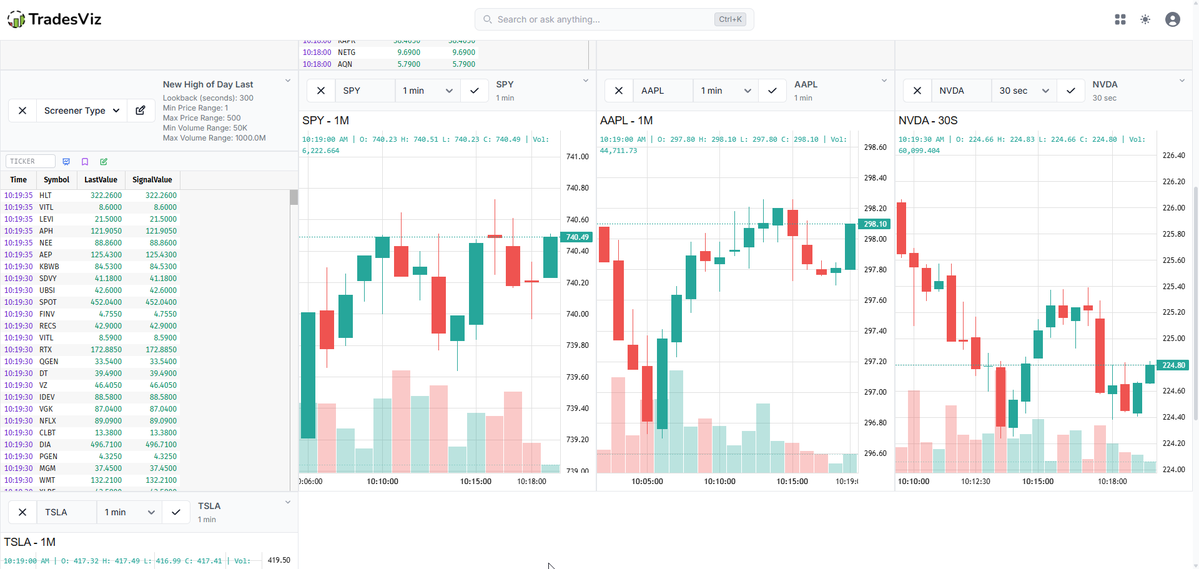
Task: Open TSLA chart 1 min timeframe dropdown
Action: click(129, 512)
